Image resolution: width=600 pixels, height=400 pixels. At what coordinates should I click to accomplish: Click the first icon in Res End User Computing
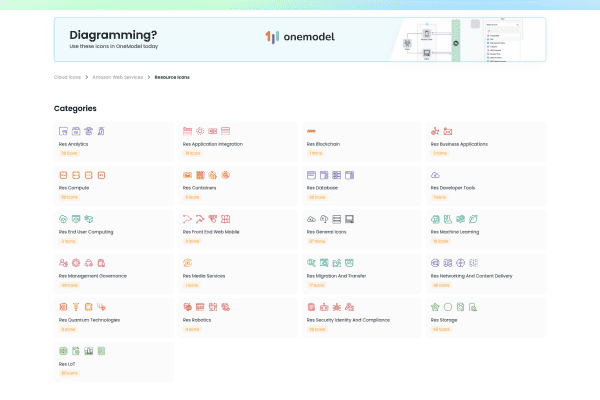(63, 219)
